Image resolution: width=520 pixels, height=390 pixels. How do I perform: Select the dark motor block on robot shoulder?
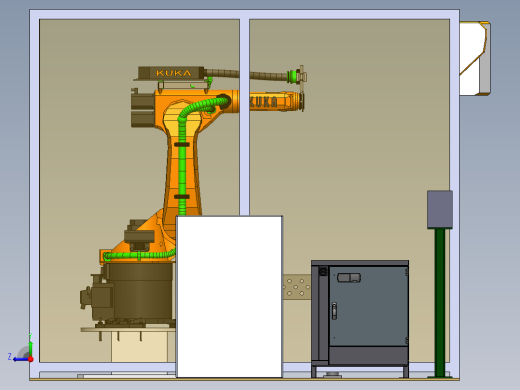pyautogui.click(x=143, y=110)
